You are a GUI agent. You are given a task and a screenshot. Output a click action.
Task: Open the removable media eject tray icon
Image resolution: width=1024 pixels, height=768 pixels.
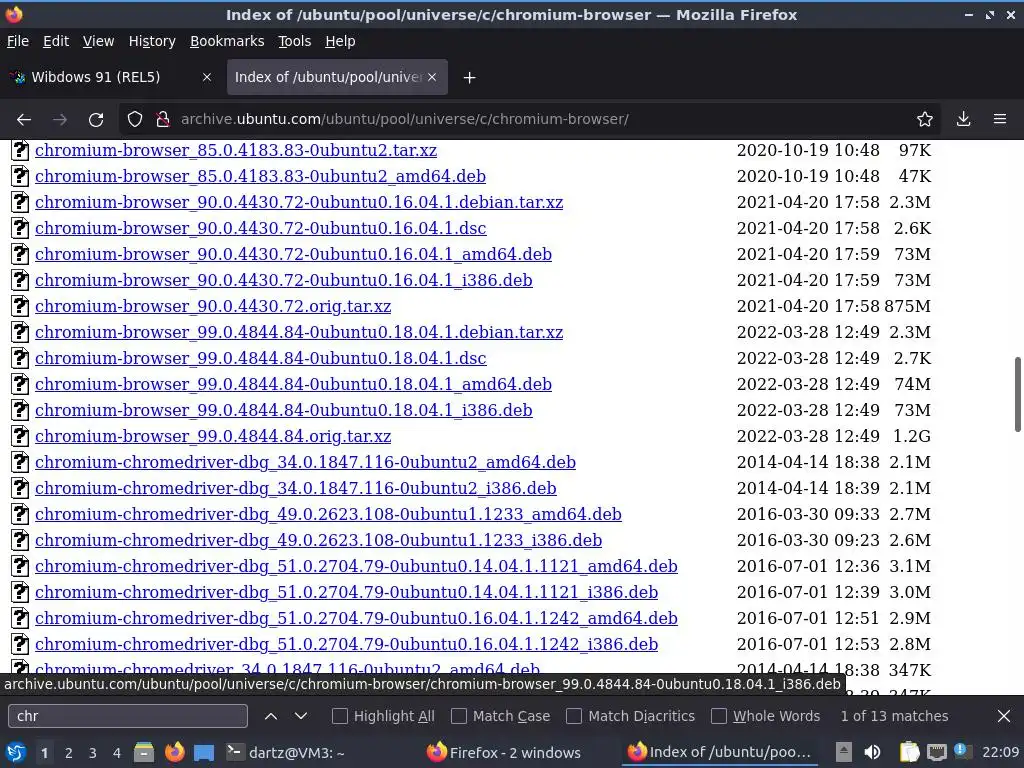click(844, 753)
